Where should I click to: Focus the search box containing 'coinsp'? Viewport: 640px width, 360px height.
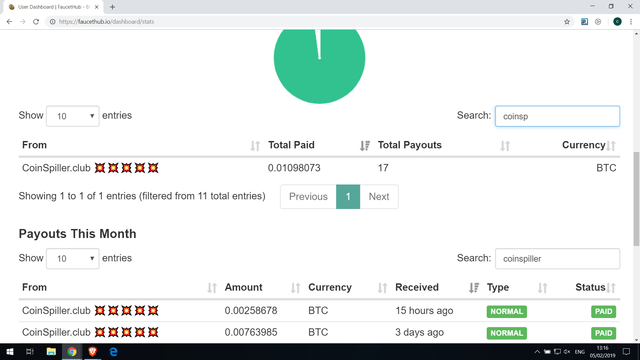click(558, 116)
